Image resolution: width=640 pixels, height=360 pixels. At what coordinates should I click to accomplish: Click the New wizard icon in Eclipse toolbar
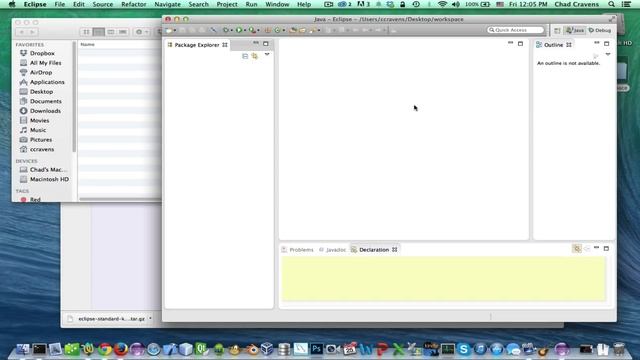[168, 30]
